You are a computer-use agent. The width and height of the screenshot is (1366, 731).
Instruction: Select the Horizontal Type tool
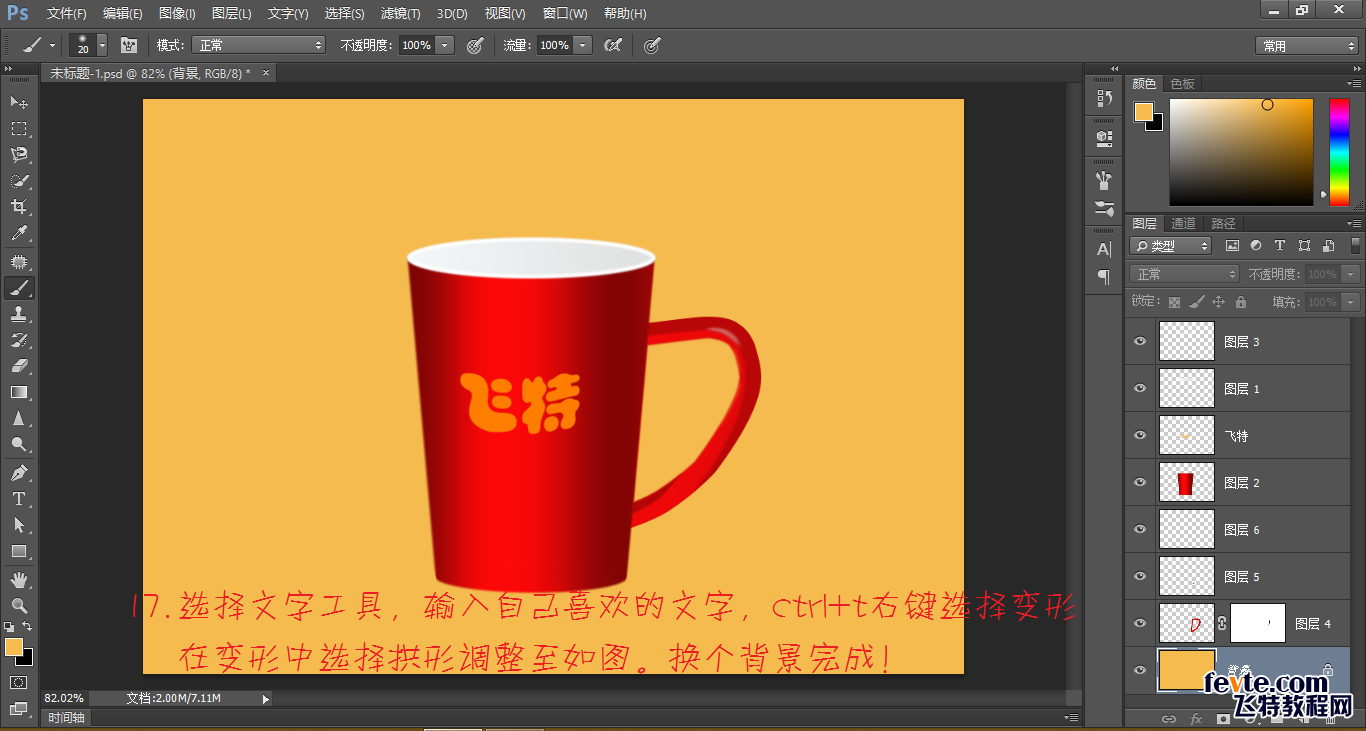point(19,499)
